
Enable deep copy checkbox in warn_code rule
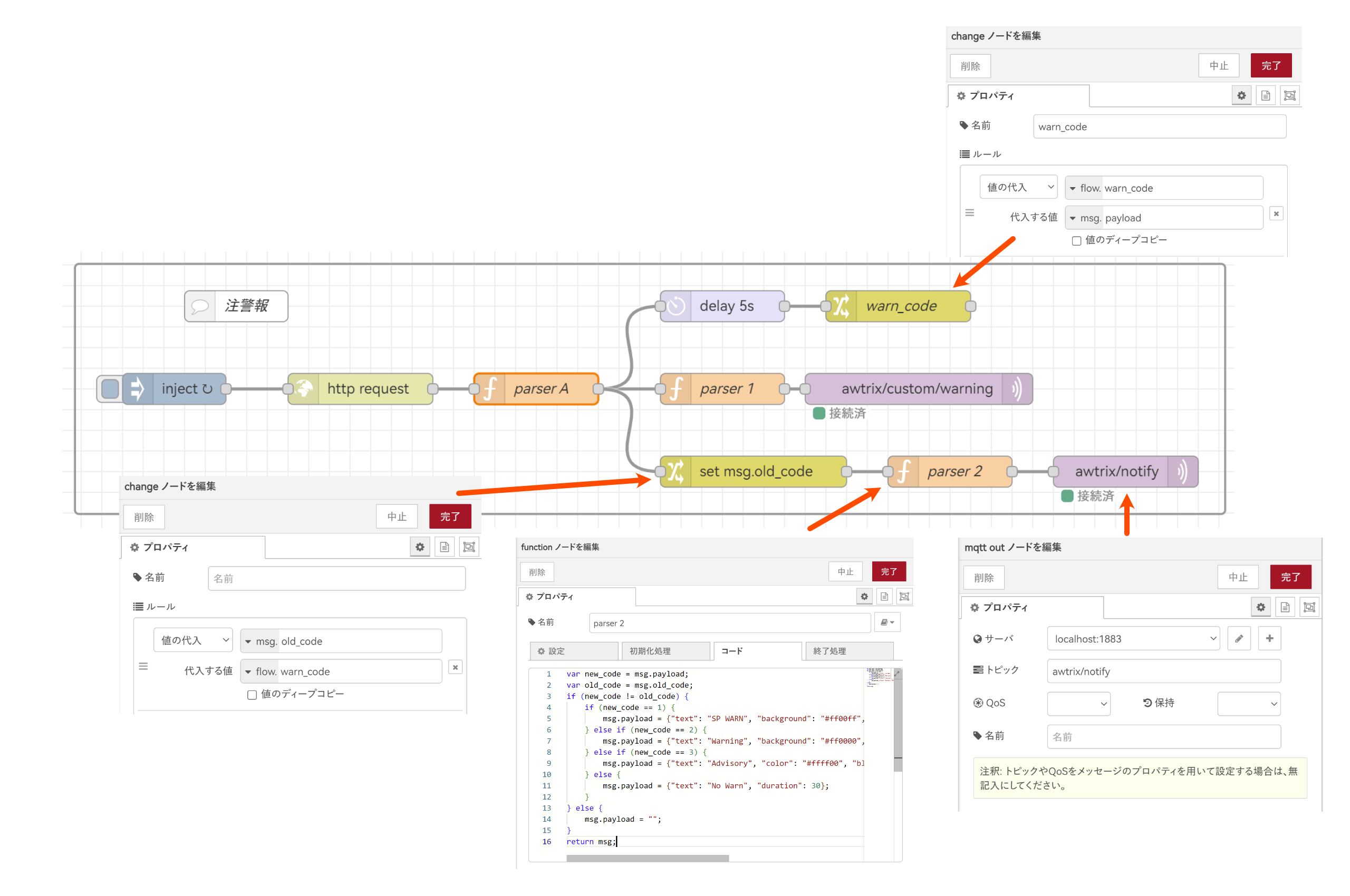[x=1076, y=240]
